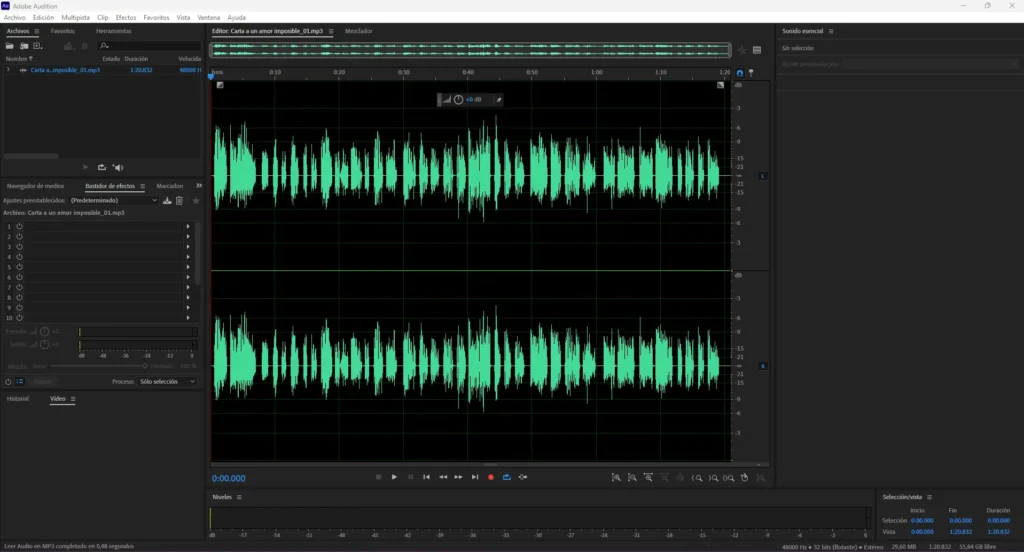Switch to the Historial tab
This screenshot has height=552, width=1024.
(x=18, y=398)
